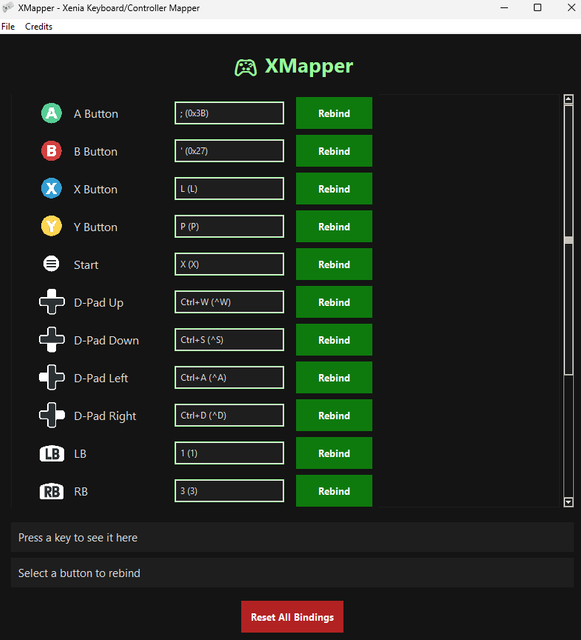
Task: Click the RB bumper icon
Action: coord(51,491)
